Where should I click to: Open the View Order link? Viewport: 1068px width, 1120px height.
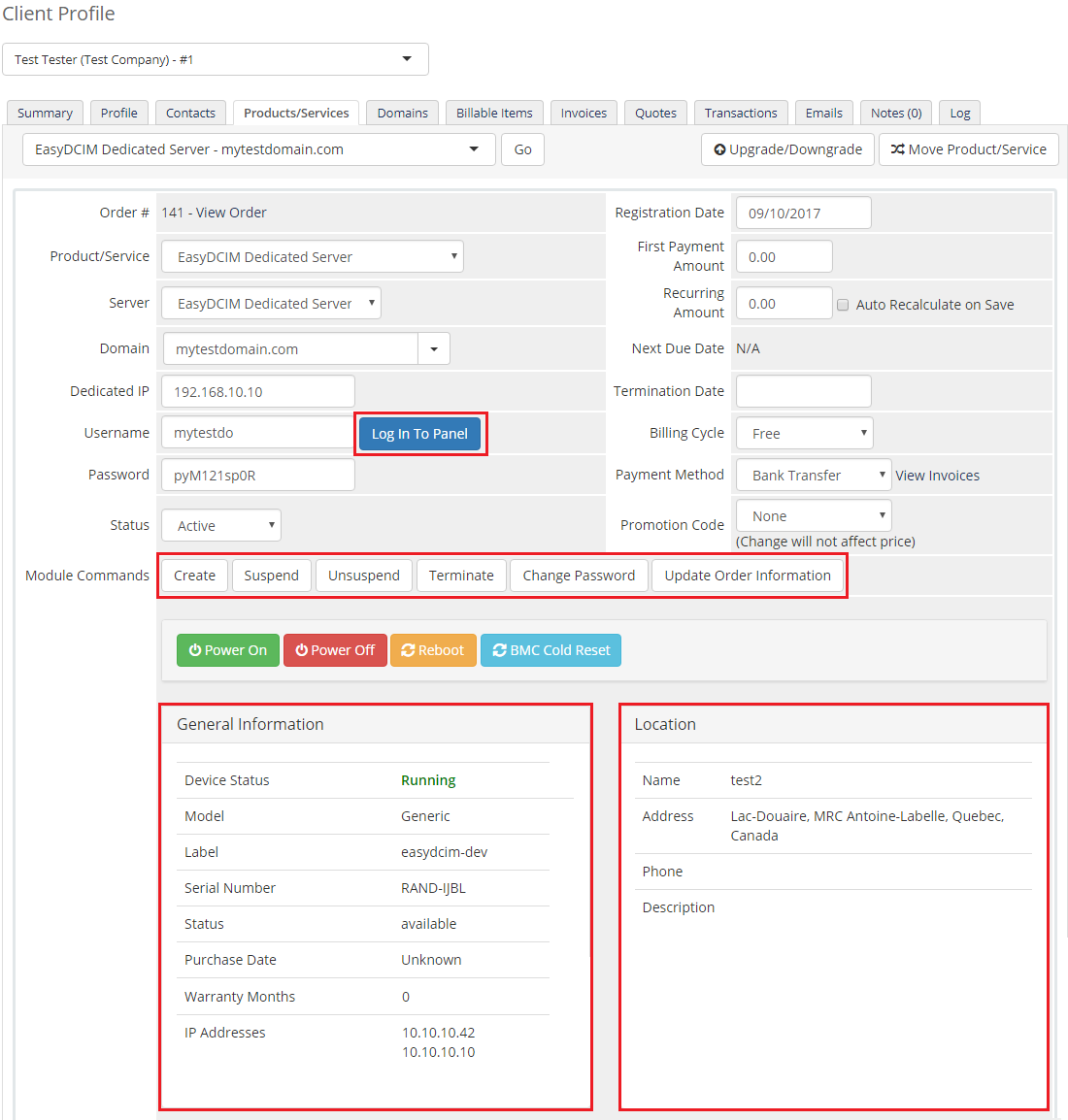point(231,213)
